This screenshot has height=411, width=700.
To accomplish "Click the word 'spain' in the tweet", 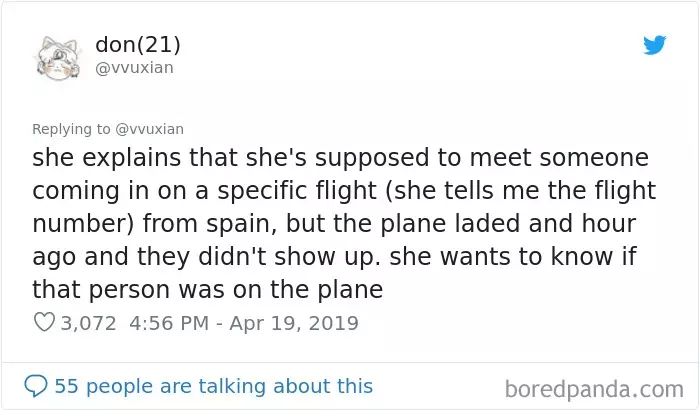I will pyautogui.click(x=241, y=224).
